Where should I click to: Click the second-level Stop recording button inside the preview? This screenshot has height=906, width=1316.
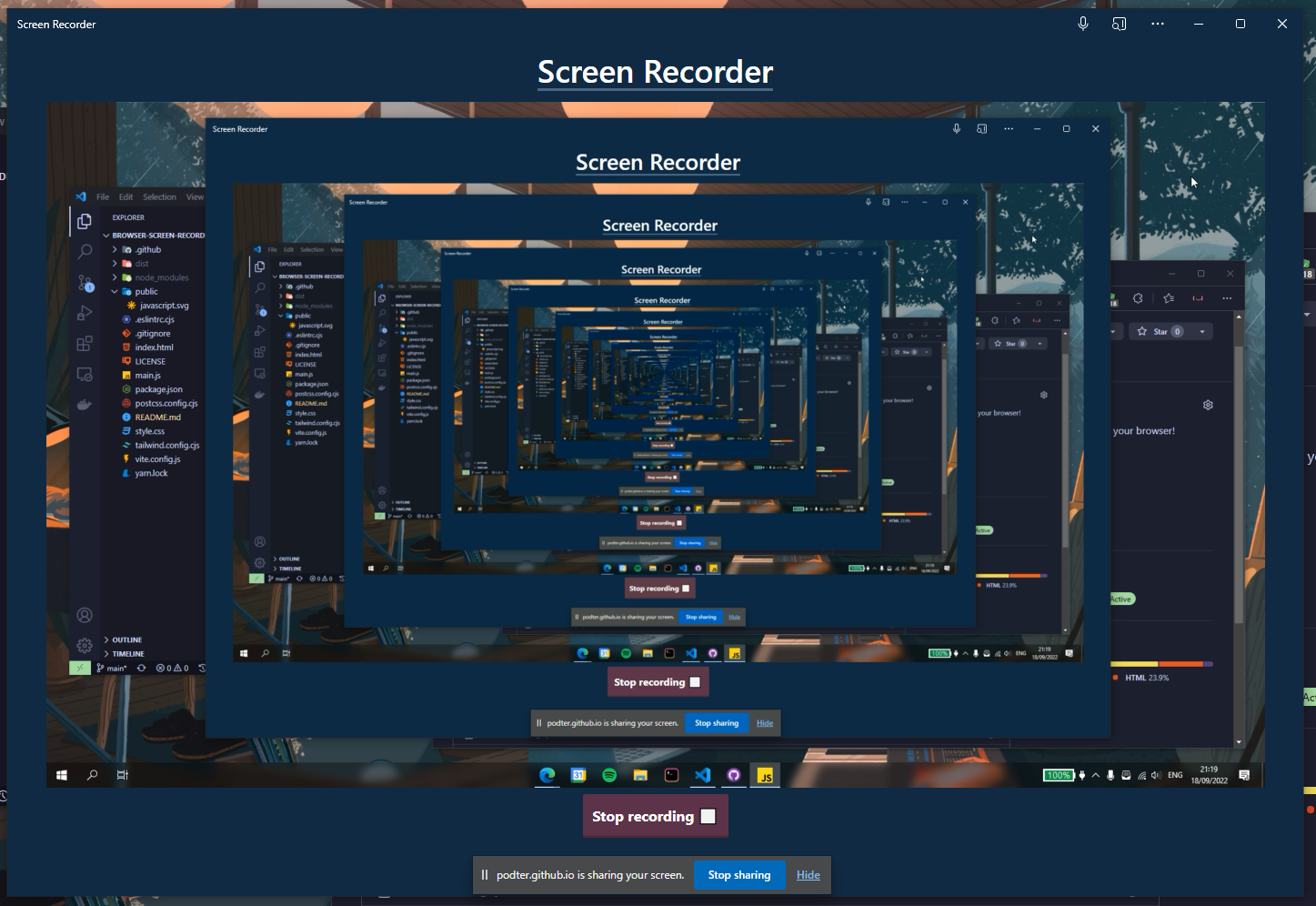coord(657,682)
